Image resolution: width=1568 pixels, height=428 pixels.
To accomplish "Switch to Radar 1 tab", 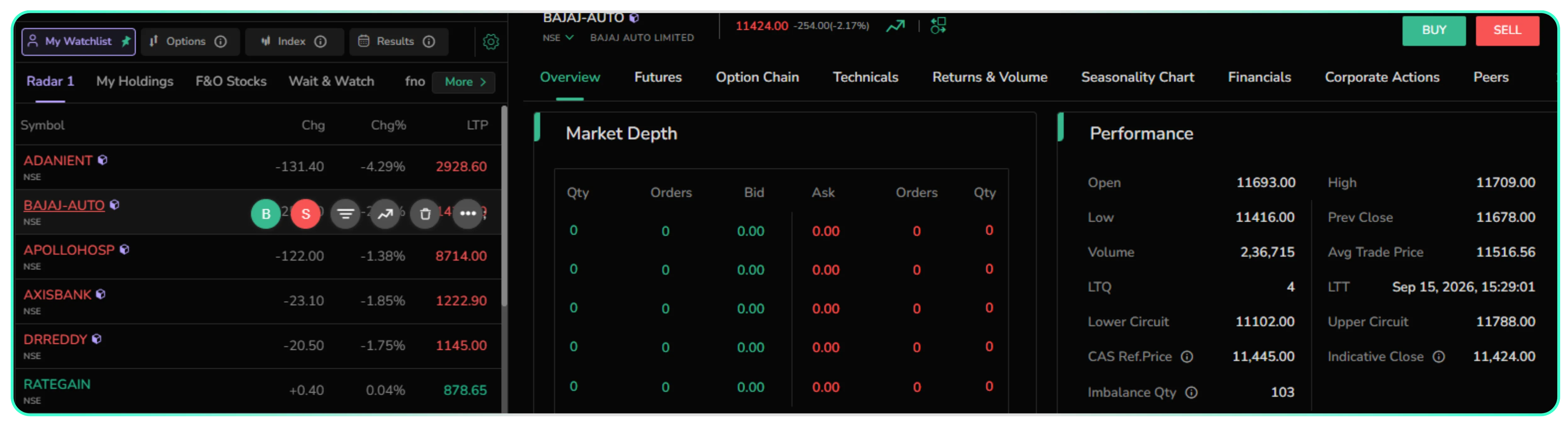I will tap(50, 82).
